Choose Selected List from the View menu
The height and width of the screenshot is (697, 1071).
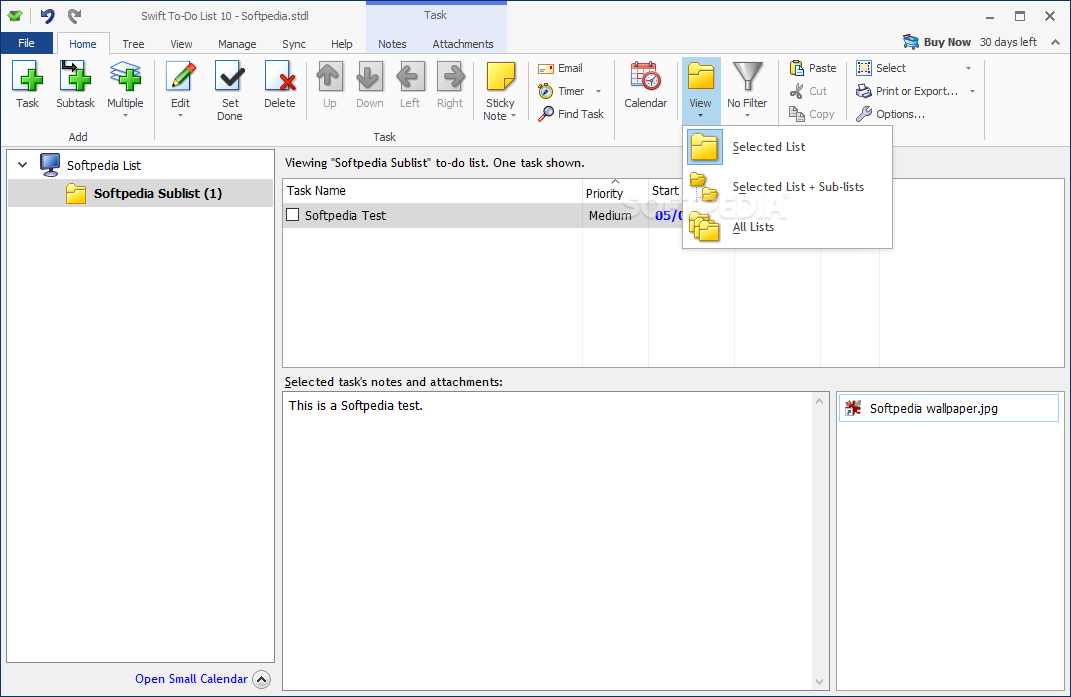click(787, 147)
